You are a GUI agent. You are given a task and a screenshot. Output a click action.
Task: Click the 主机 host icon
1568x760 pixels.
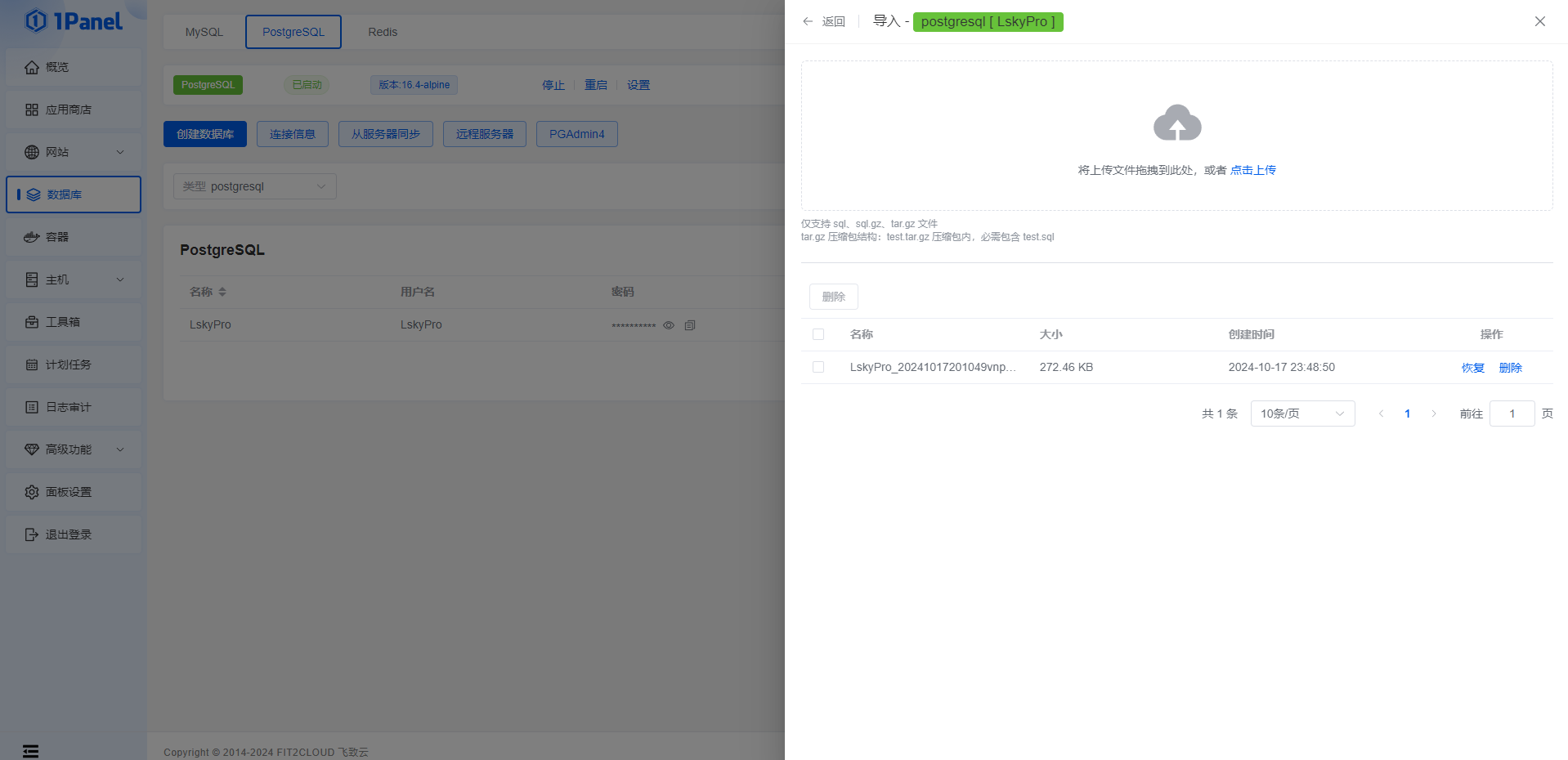pyautogui.click(x=32, y=279)
